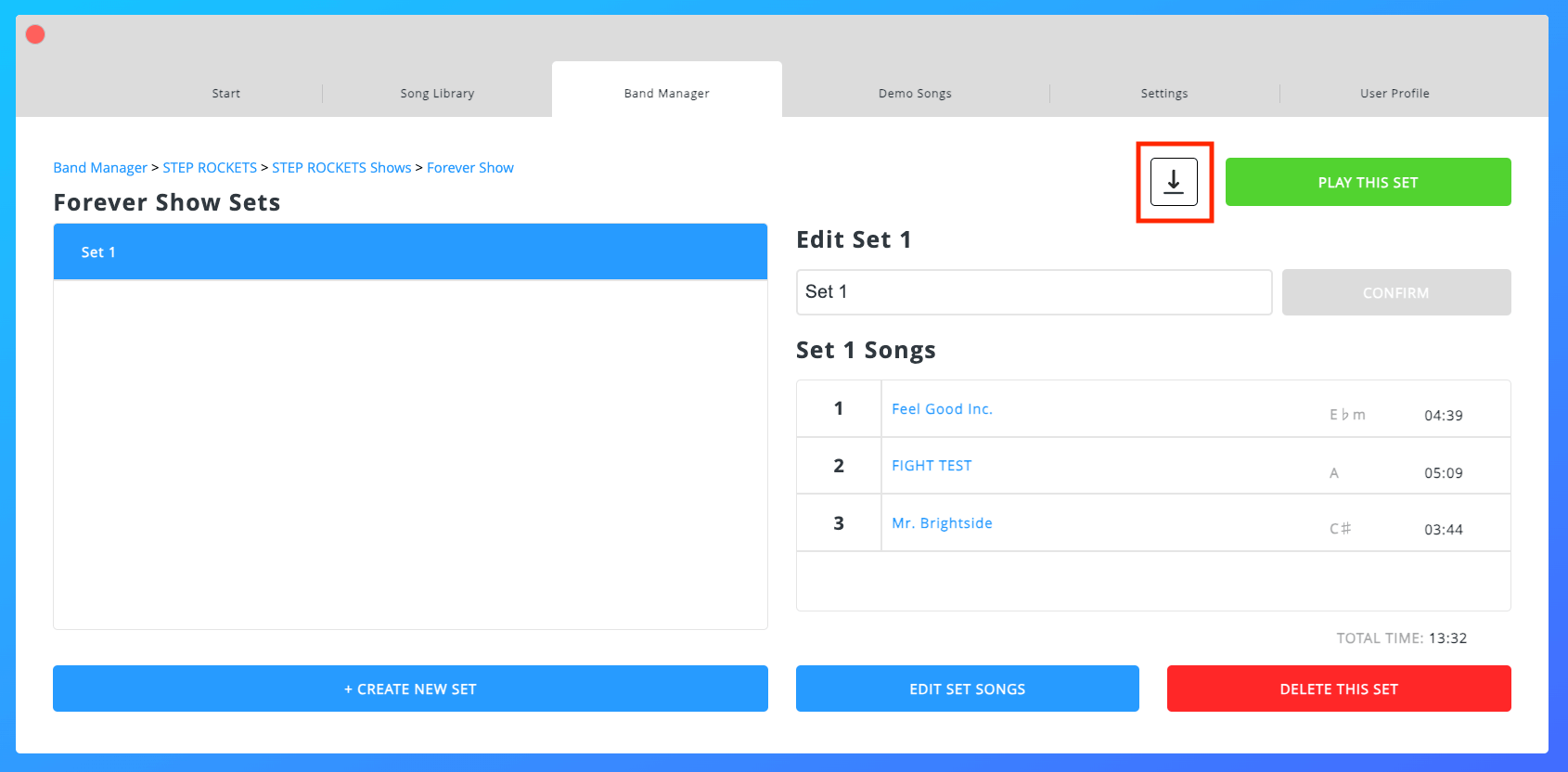Open the Feel Good Inc. song link
1568x772 pixels.
(x=942, y=408)
